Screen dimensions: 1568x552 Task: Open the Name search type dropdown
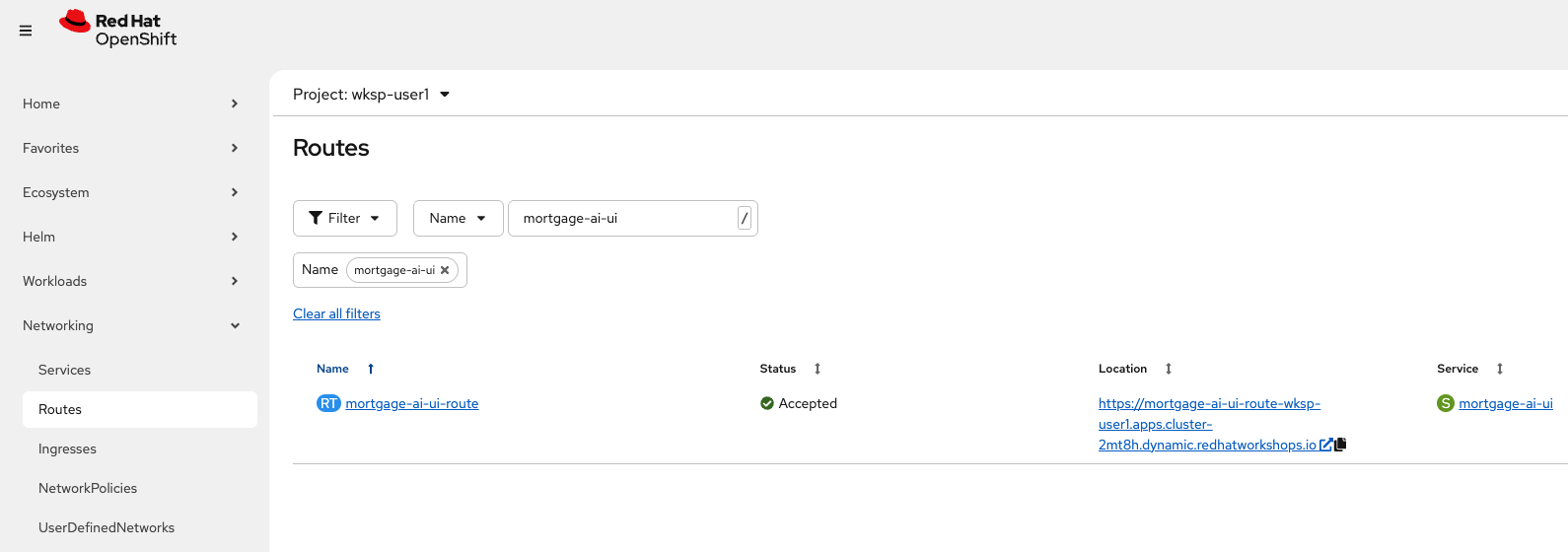click(x=458, y=218)
